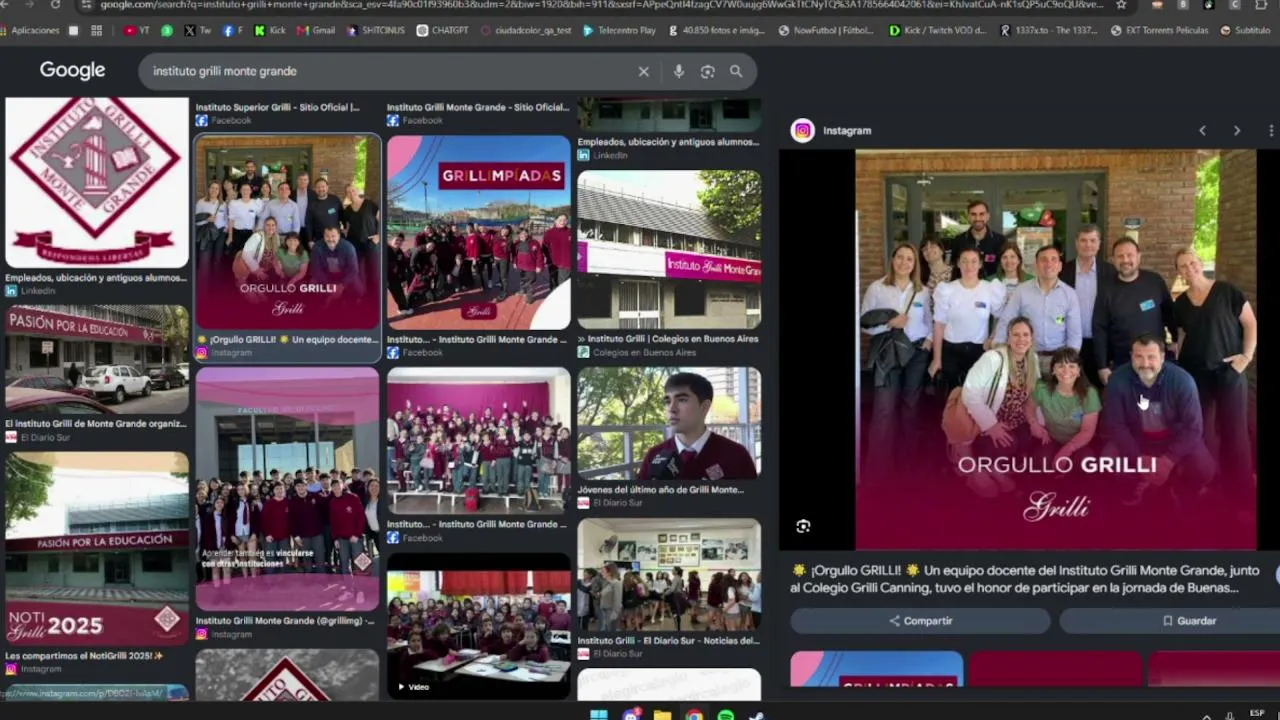Image resolution: width=1280 pixels, height=720 pixels.
Task: Go to next image in preview panel
Action: coord(1237,130)
